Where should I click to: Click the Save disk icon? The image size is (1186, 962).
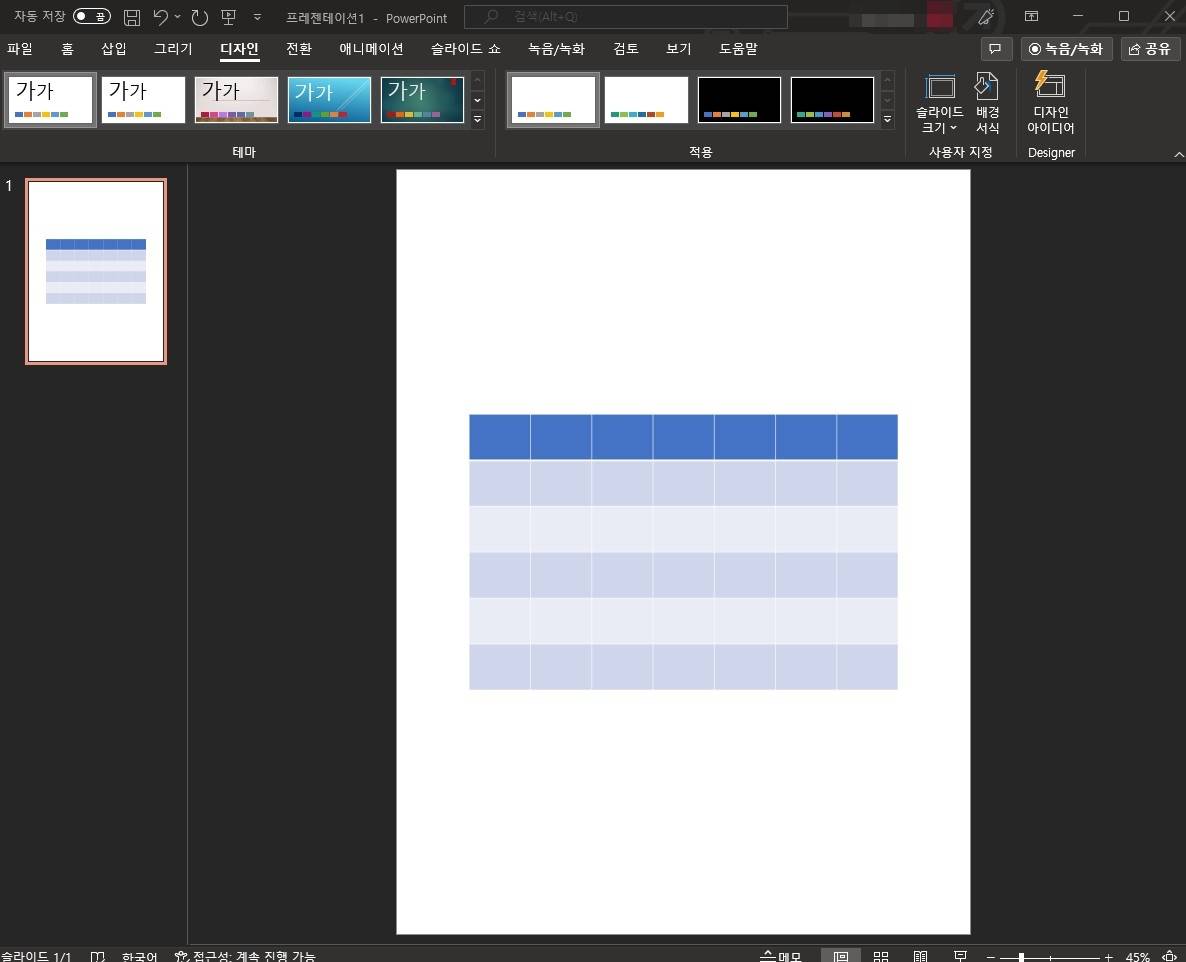click(x=132, y=17)
